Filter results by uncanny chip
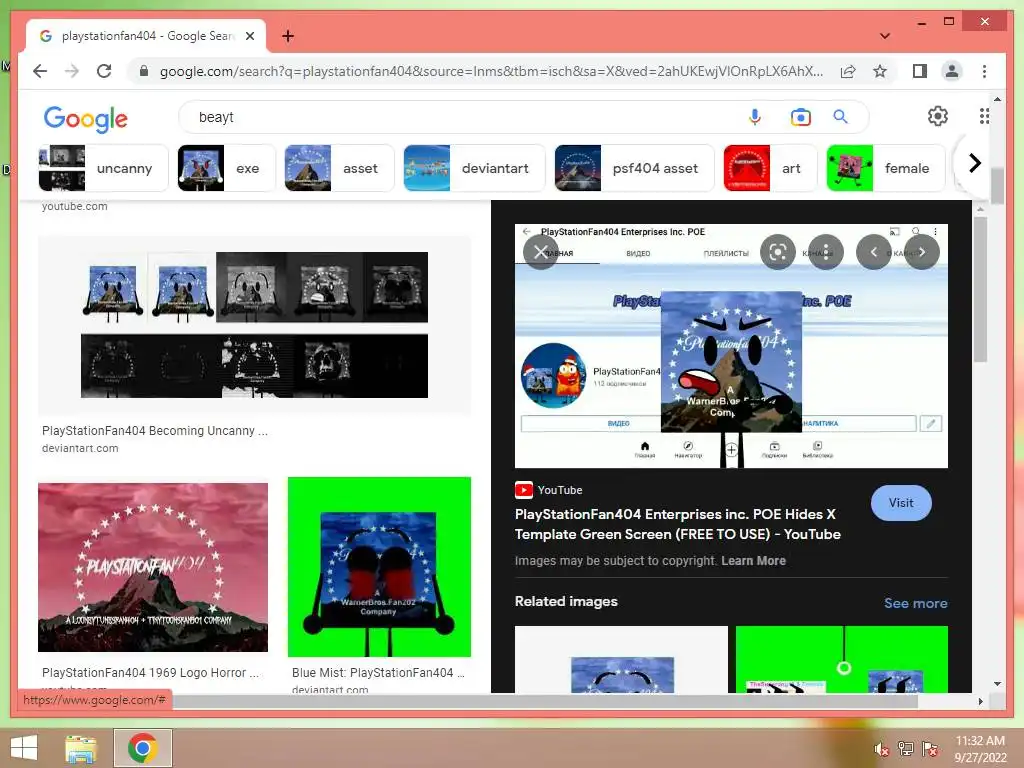Screen dimensions: 1024x768 (x=103, y=168)
